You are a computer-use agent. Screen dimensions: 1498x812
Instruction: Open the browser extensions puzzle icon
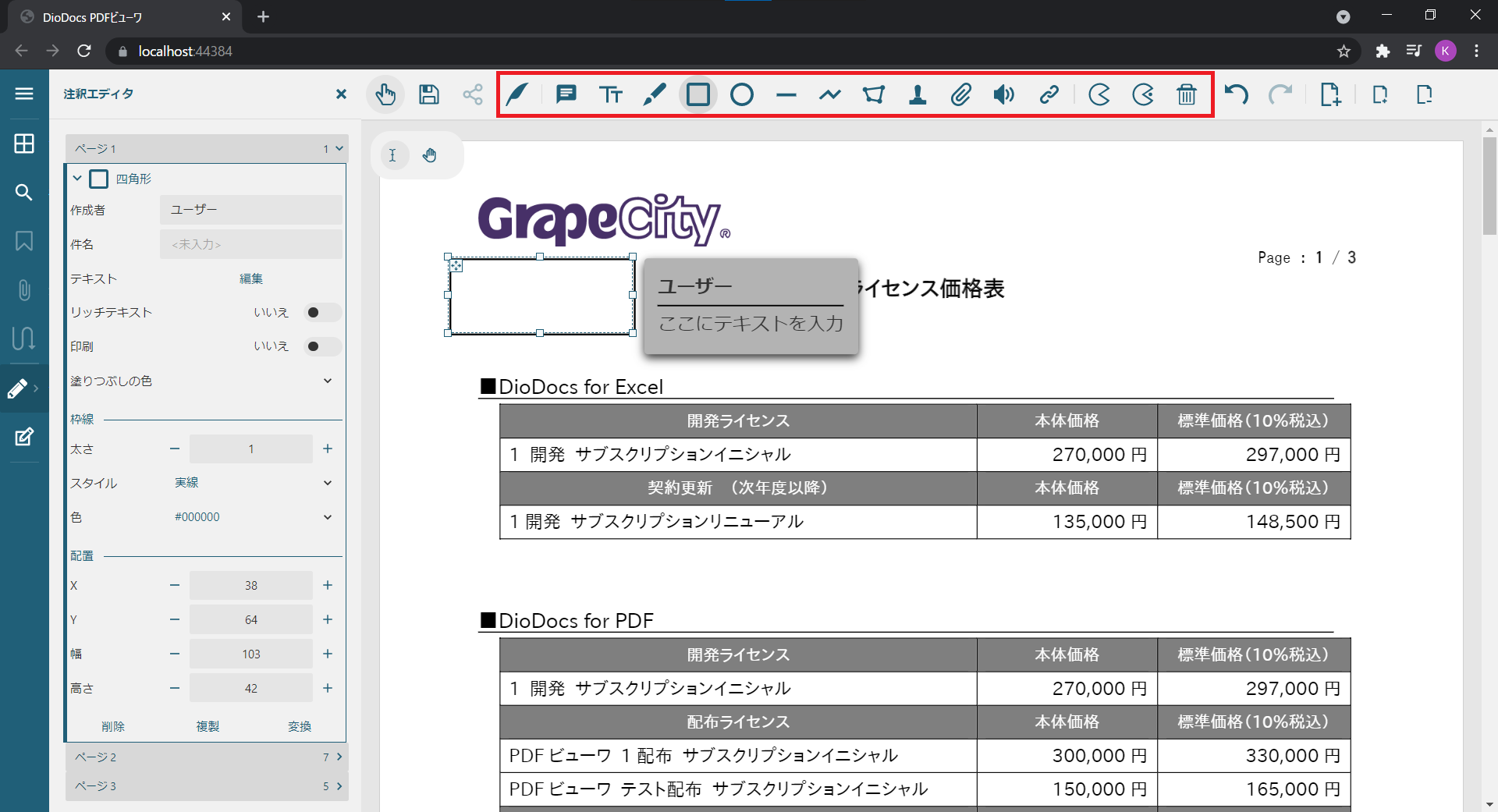pyautogui.click(x=1383, y=51)
